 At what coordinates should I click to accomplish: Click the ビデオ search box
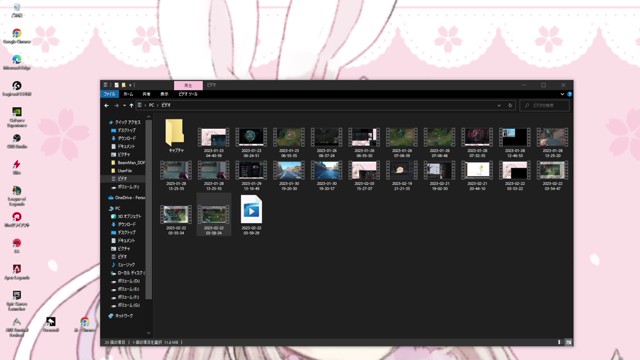[x=544, y=105]
